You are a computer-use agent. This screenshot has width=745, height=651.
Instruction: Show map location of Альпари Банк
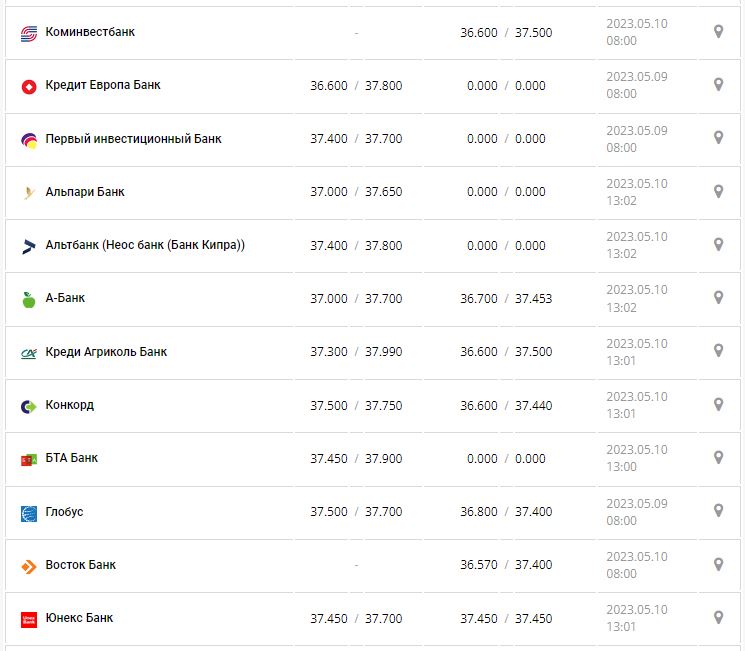pyautogui.click(x=718, y=191)
